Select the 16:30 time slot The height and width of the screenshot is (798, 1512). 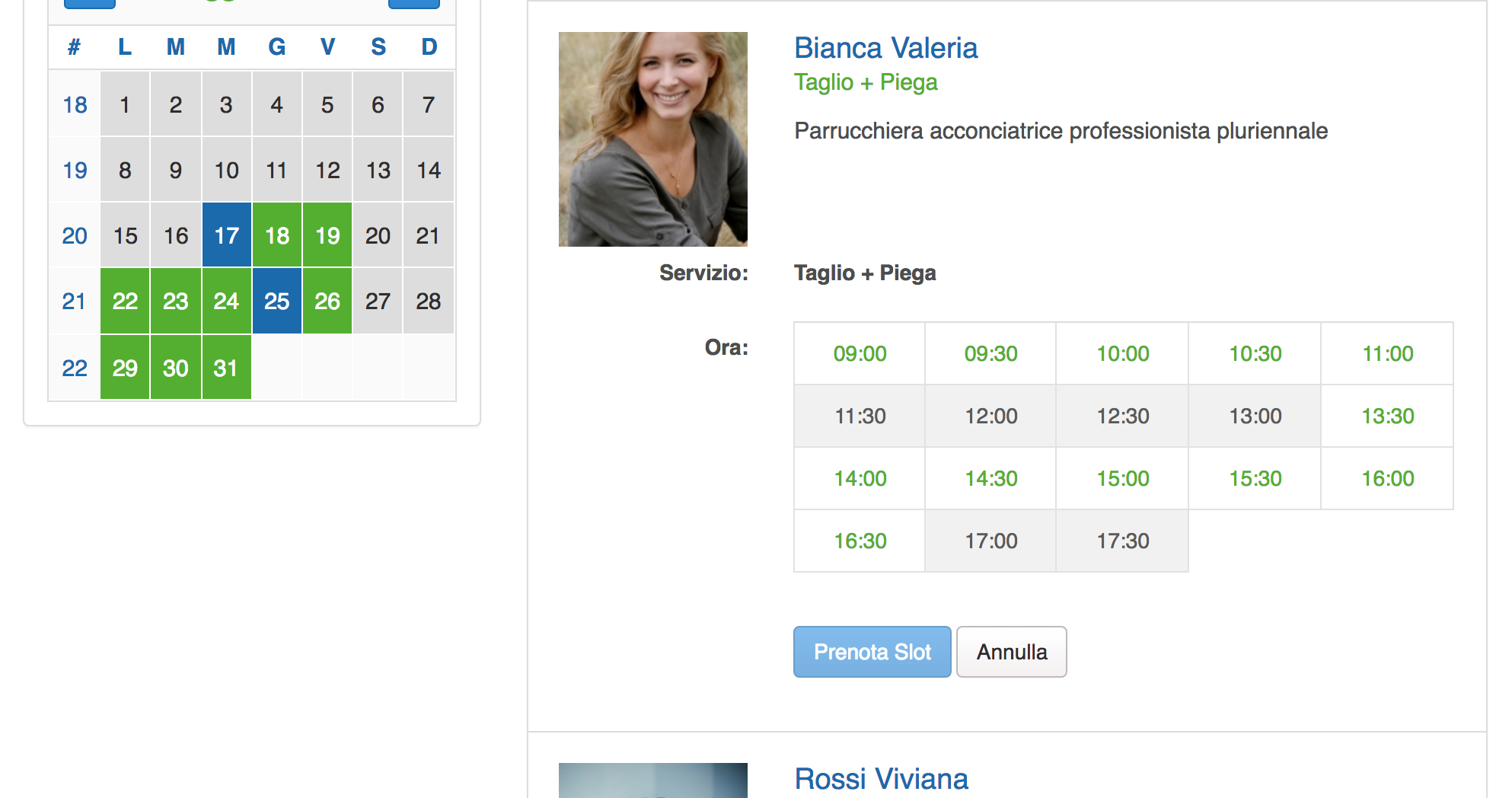point(860,541)
